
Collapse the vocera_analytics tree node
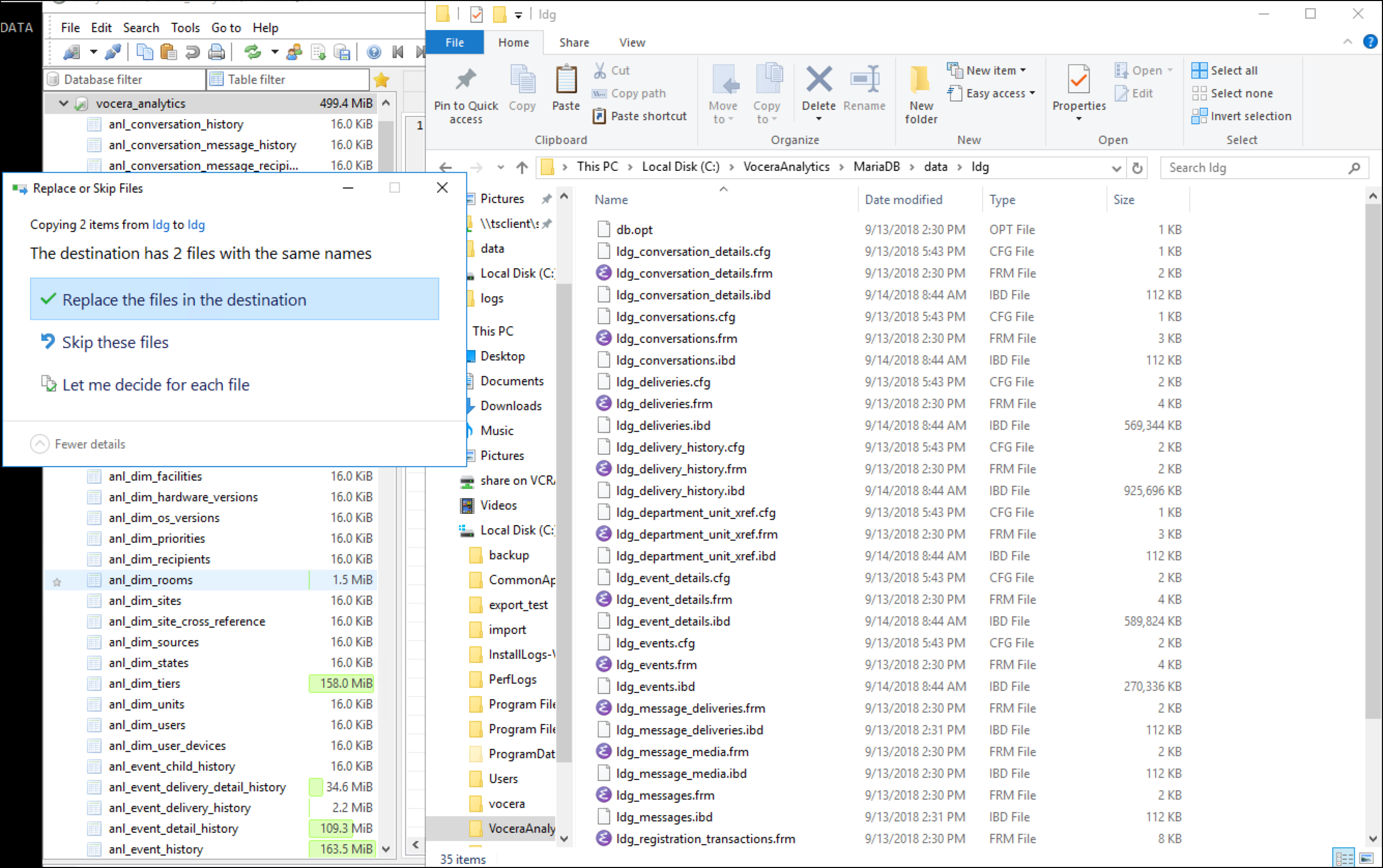(64, 104)
